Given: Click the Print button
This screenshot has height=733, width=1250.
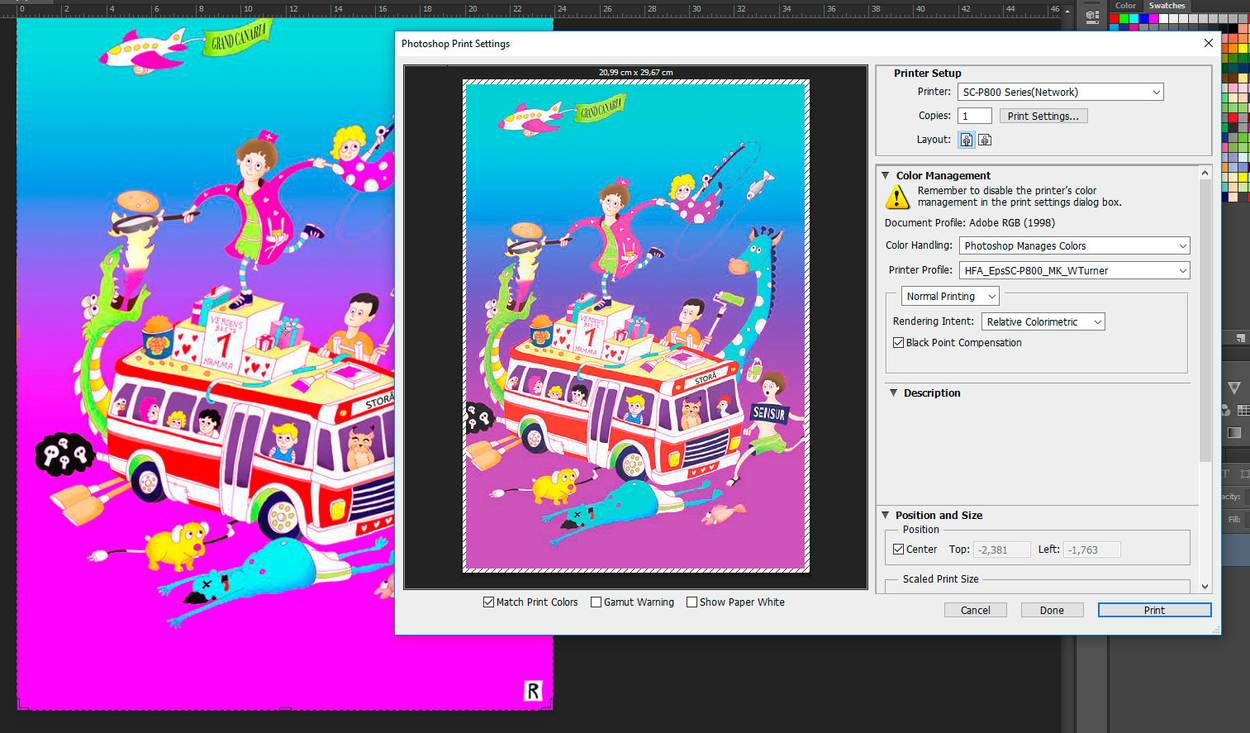Looking at the screenshot, I should coord(1154,610).
